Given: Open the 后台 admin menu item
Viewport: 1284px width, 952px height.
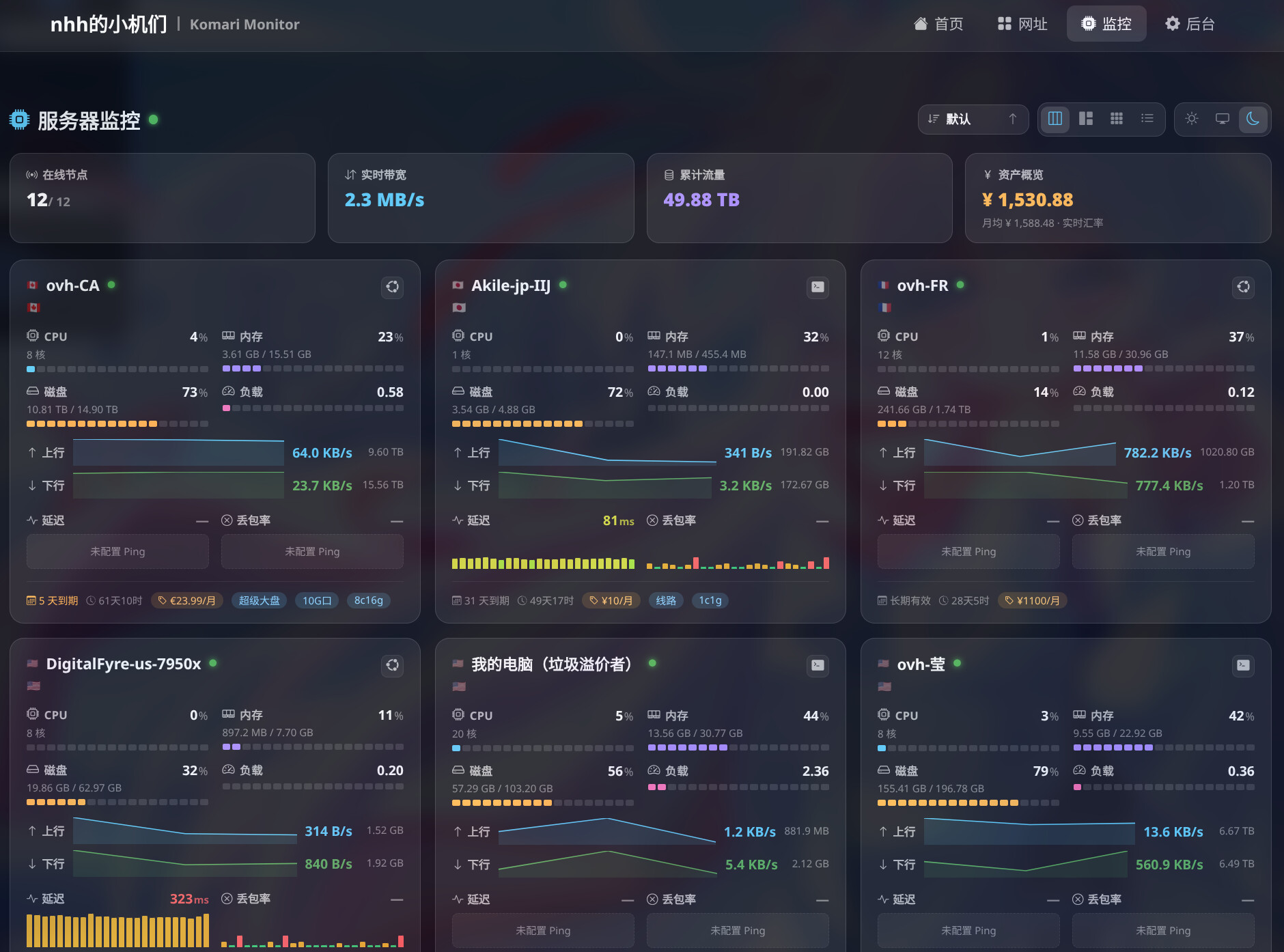Looking at the screenshot, I should (1190, 24).
